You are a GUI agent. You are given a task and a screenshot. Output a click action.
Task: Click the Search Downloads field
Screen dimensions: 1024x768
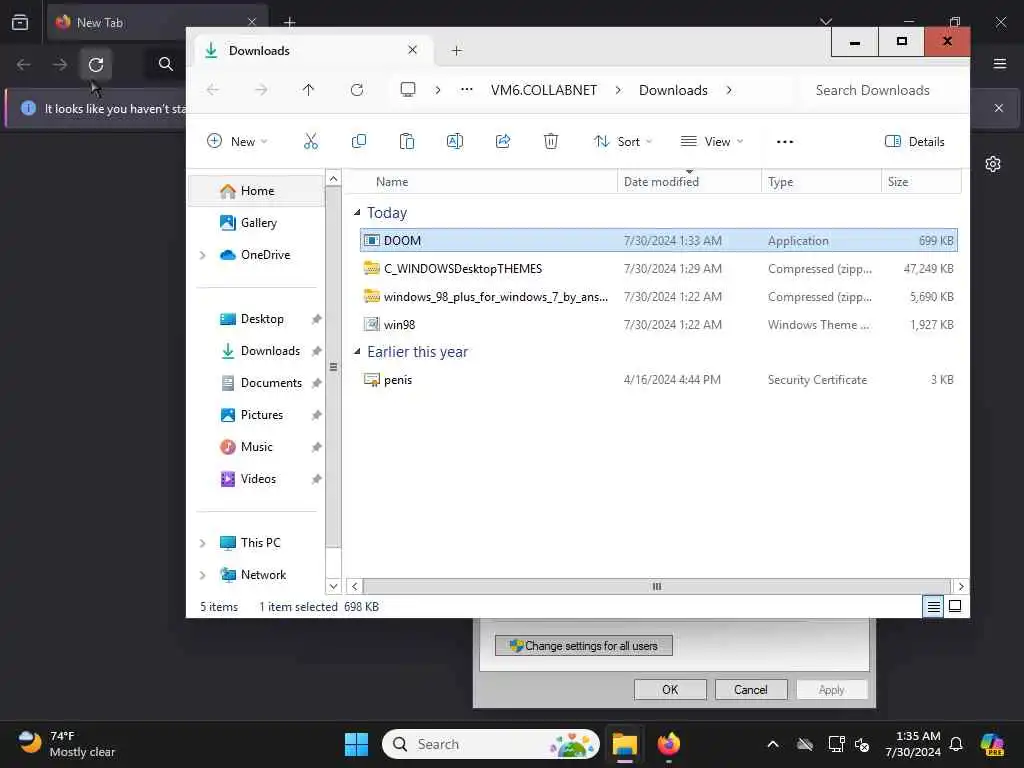882,90
